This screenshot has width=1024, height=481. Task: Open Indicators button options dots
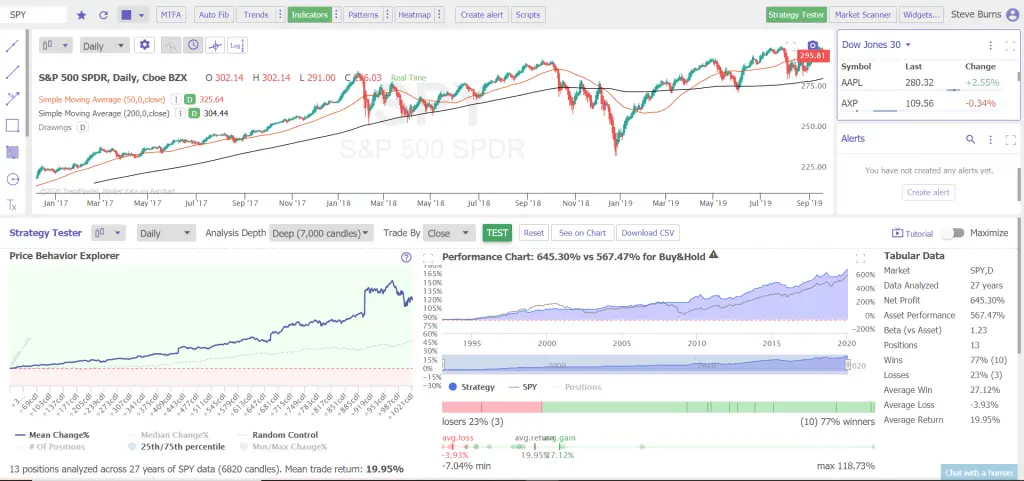click(336, 14)
